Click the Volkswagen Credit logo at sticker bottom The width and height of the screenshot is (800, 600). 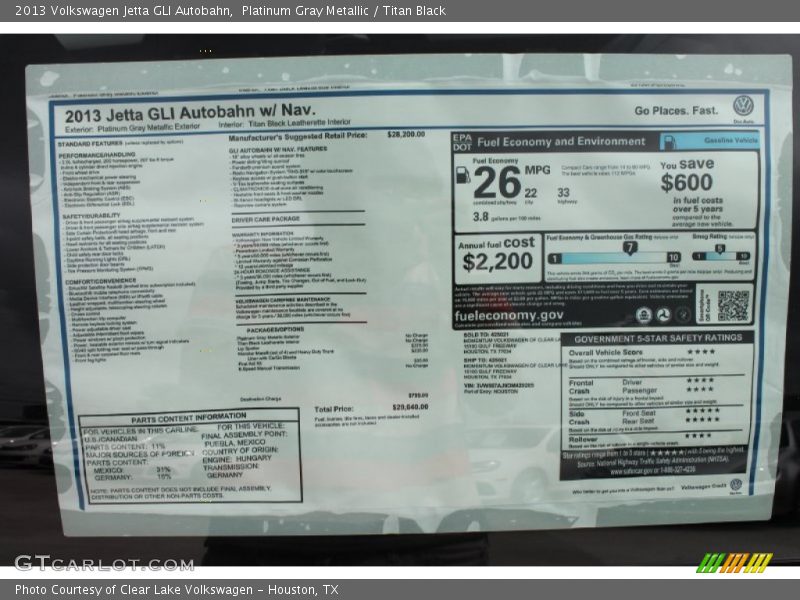click(736, 484)
